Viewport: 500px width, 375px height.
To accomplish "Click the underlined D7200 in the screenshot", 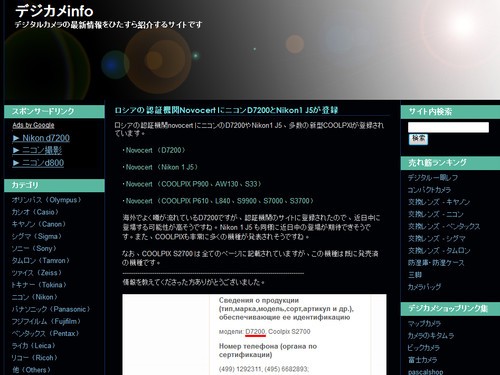I will (x=255, y=332).
